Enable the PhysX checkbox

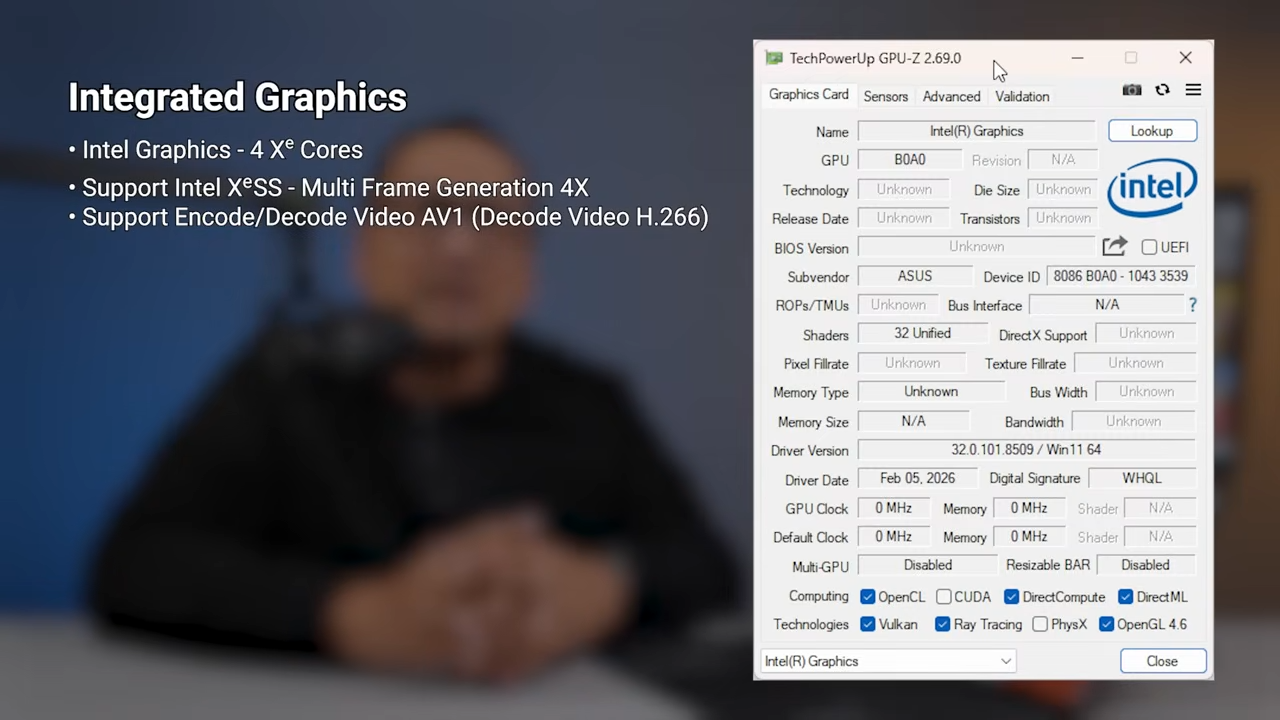(1040, 624)
